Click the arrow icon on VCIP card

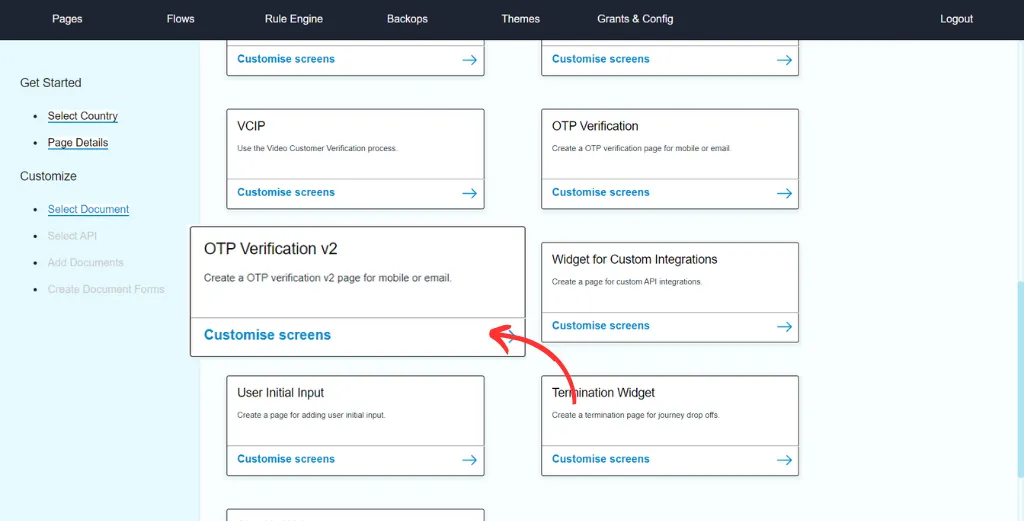click(x=470, y=193)
